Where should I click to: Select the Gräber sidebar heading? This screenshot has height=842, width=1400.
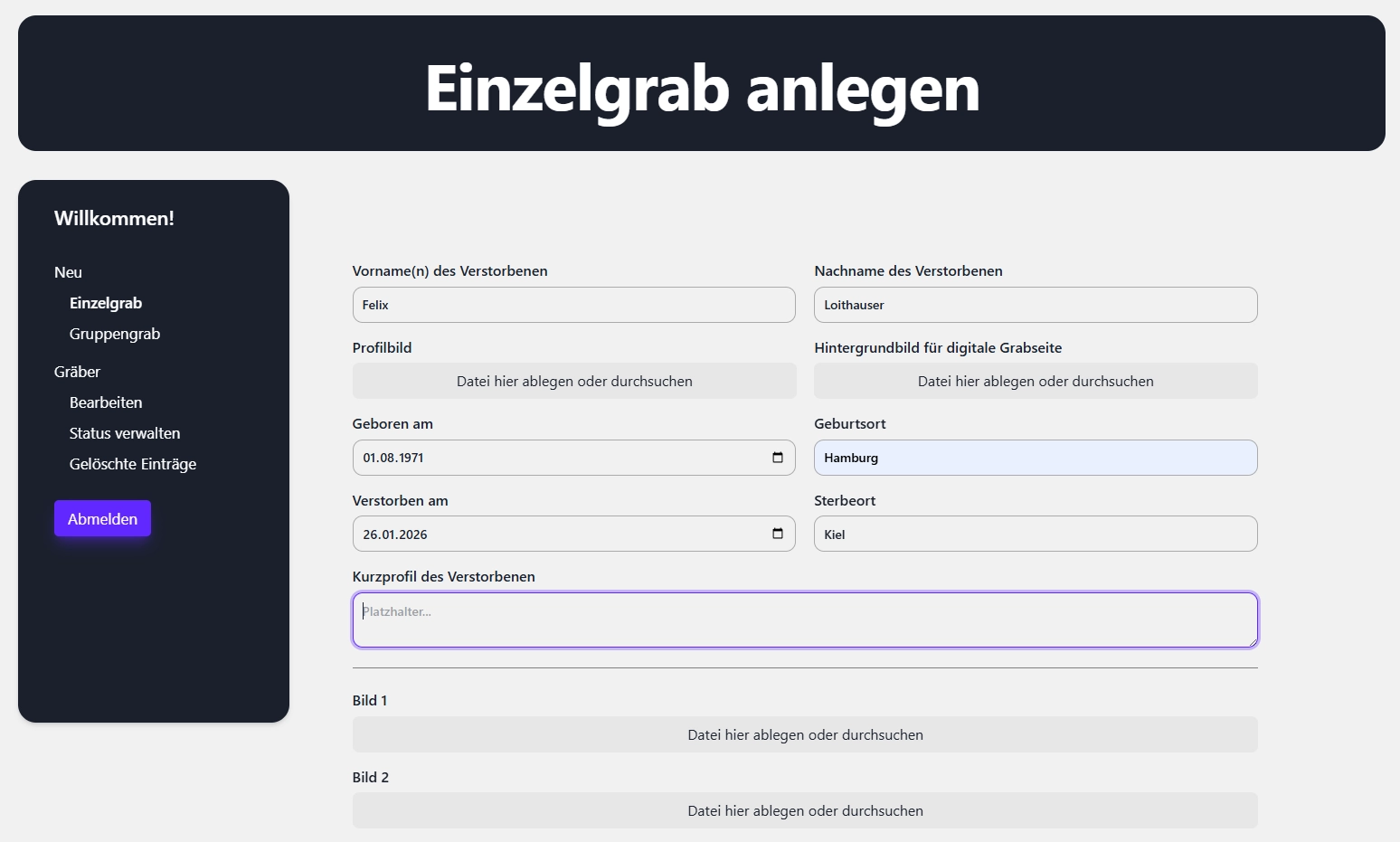pyautogui.click(x=77, y=372)
